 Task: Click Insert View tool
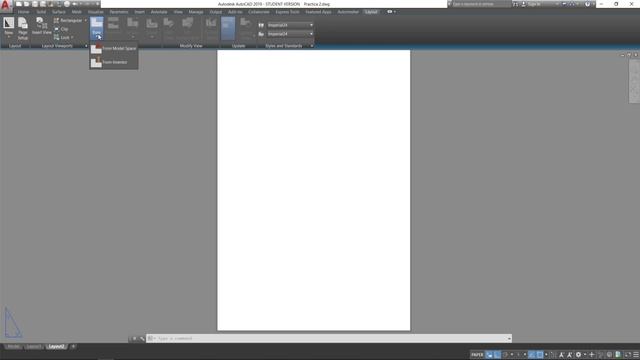(x=42, y=26)
